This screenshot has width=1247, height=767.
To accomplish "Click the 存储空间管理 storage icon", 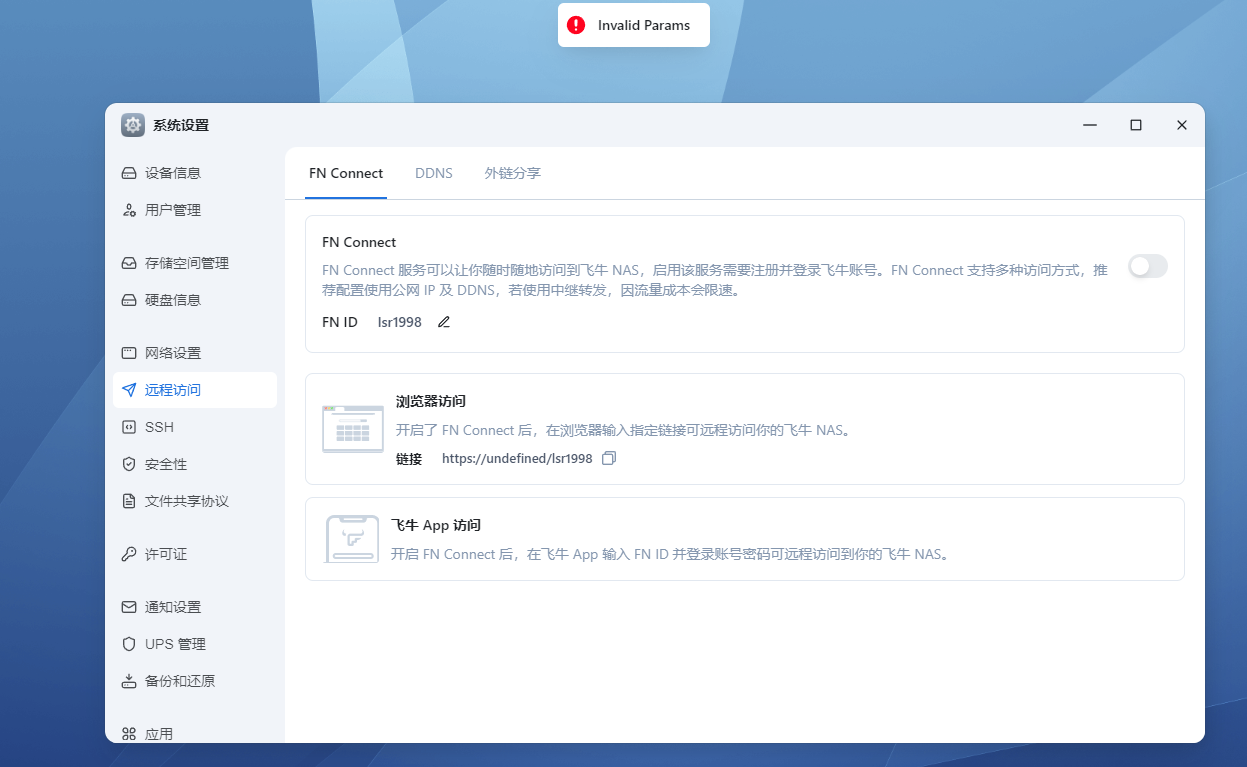I will pyautogui.click(x=131, y=263).
